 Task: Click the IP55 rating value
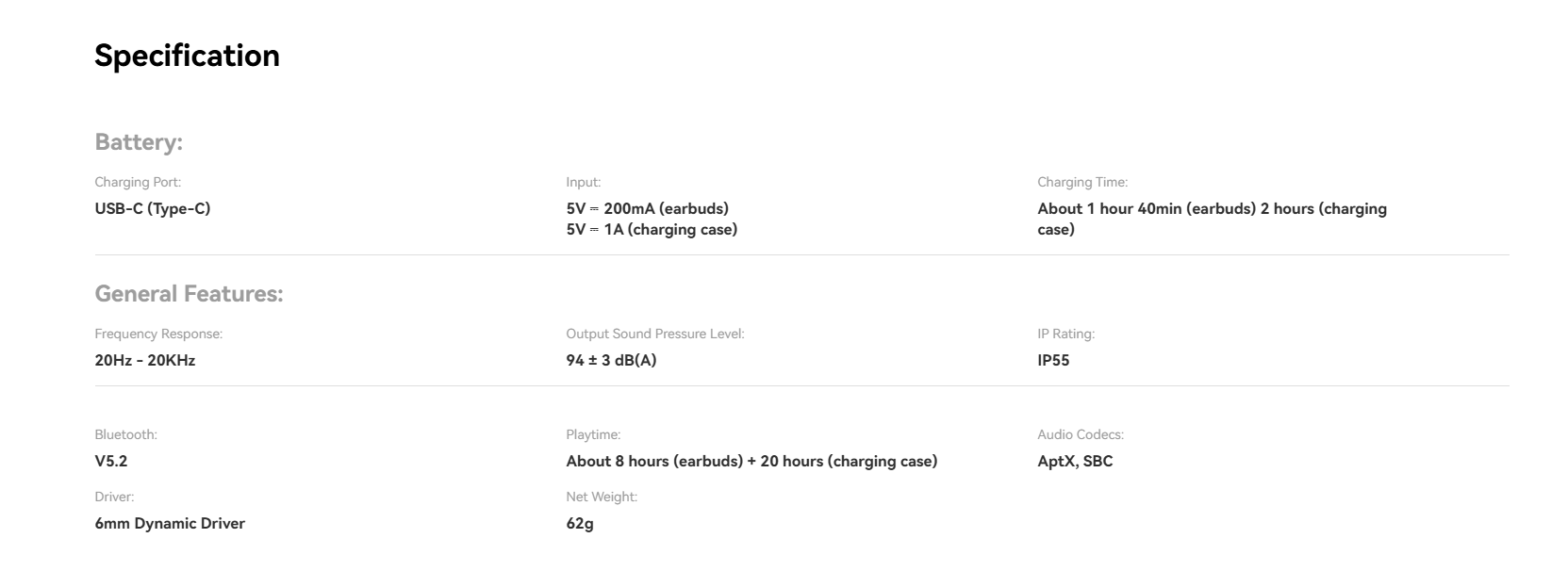tap(1053, 360)
